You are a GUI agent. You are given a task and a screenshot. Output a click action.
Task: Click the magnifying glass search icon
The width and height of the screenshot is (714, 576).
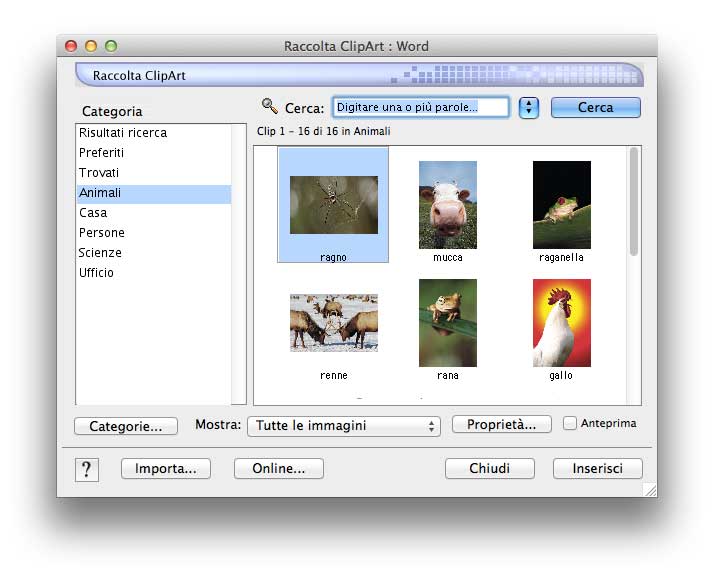pyautogui.click(x=270, y=106)
